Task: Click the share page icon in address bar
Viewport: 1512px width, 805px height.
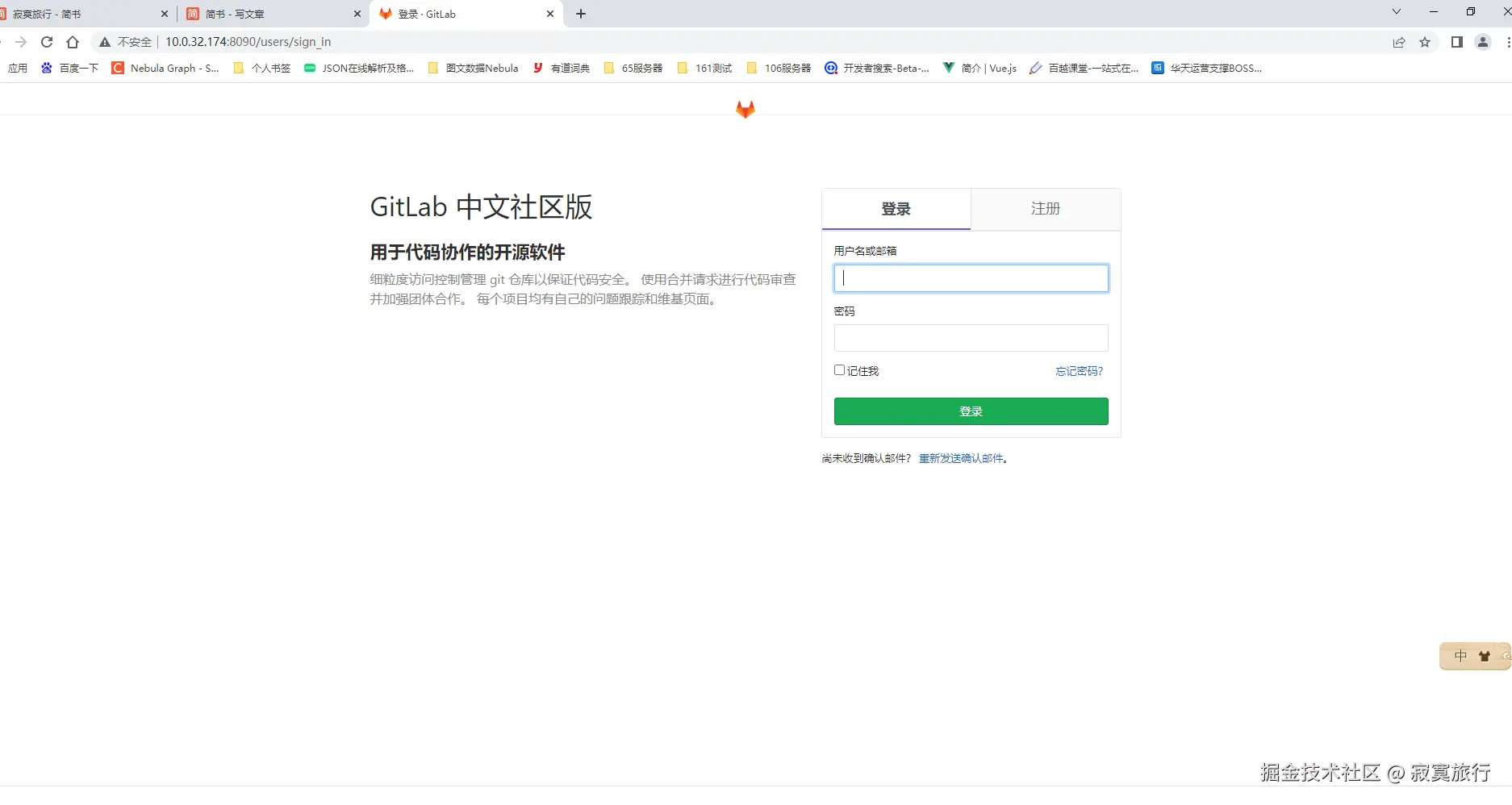Action: tap(1399, 42)
